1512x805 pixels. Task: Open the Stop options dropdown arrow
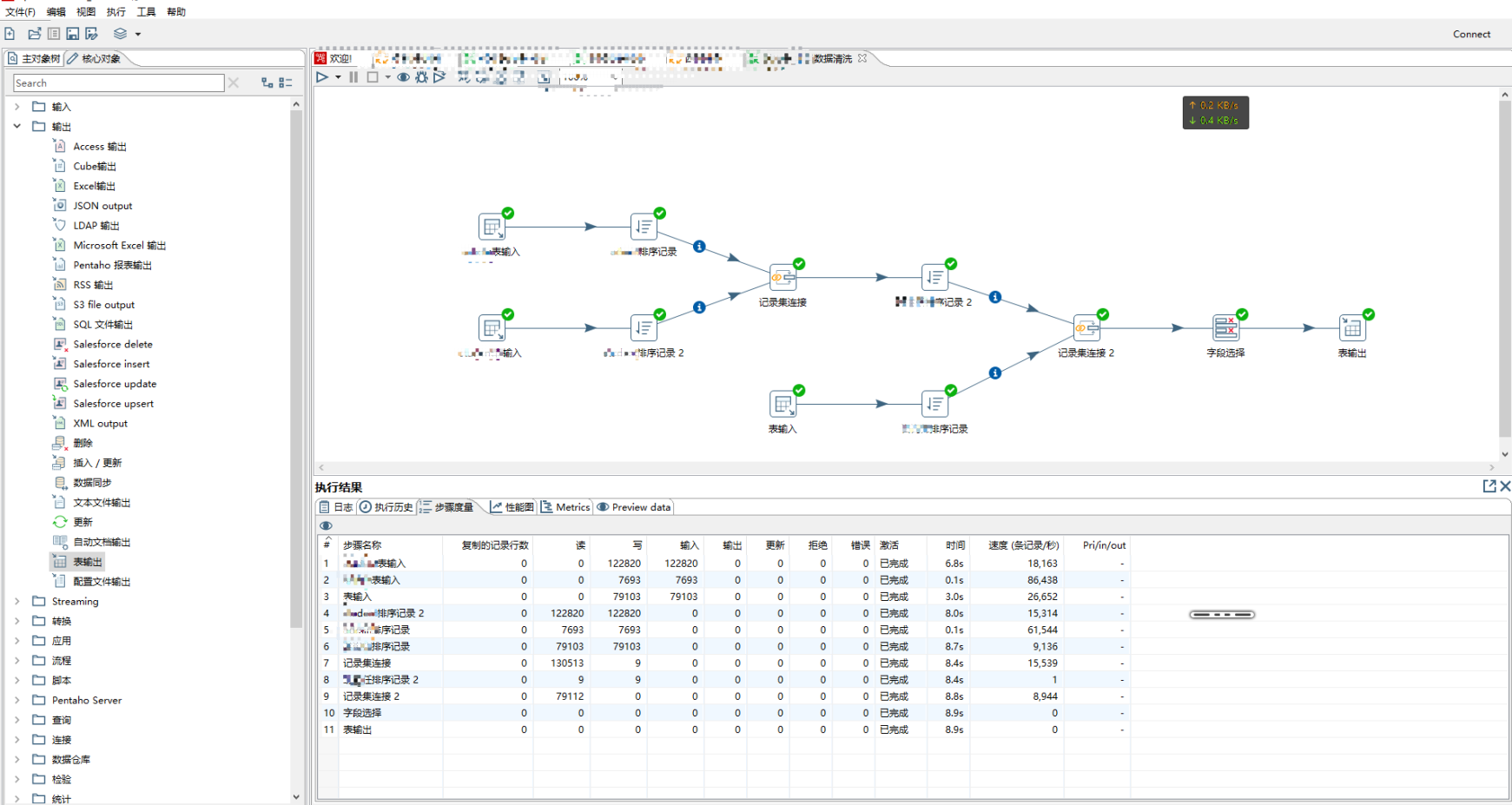[x=387, y=77]
